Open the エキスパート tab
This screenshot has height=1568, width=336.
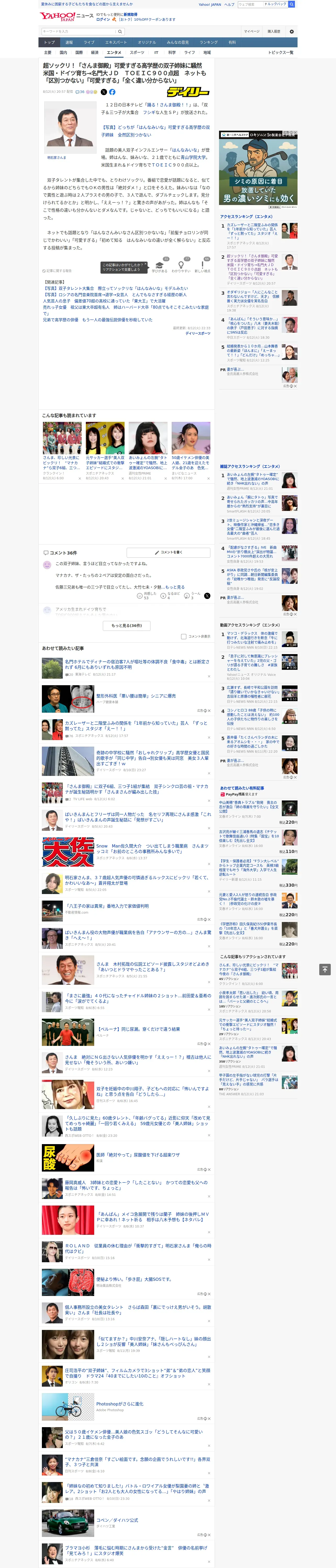coord(116,42)
